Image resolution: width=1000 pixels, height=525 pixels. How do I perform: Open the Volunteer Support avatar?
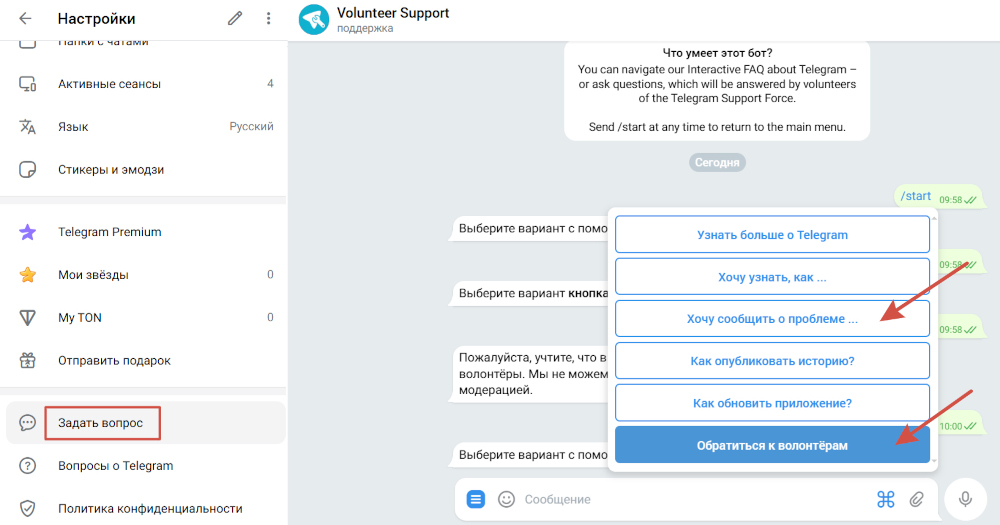coord(314,19)
